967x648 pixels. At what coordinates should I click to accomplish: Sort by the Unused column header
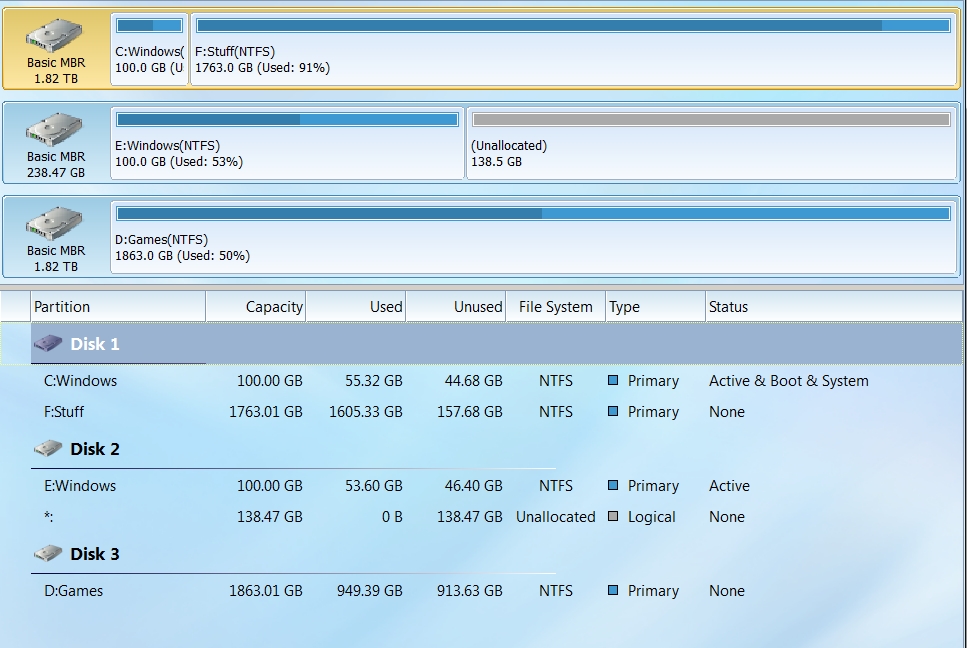click(x=456, y=306)
